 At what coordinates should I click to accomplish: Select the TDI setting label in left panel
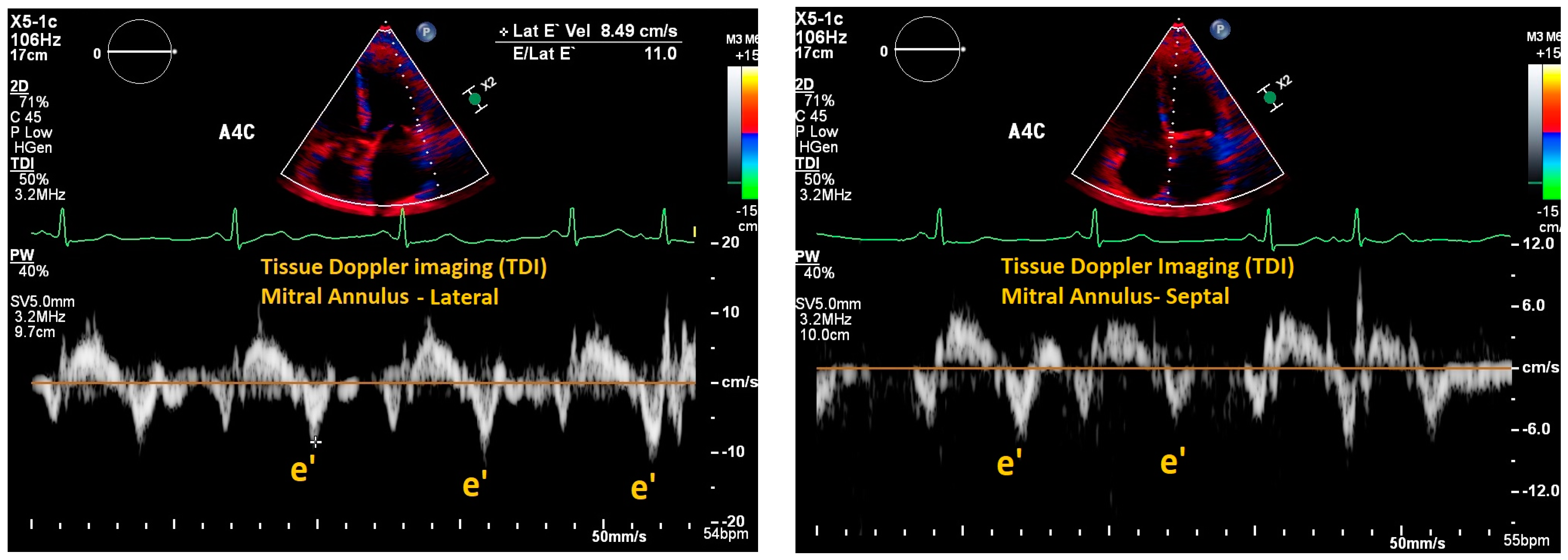click(x=22, y=163)
